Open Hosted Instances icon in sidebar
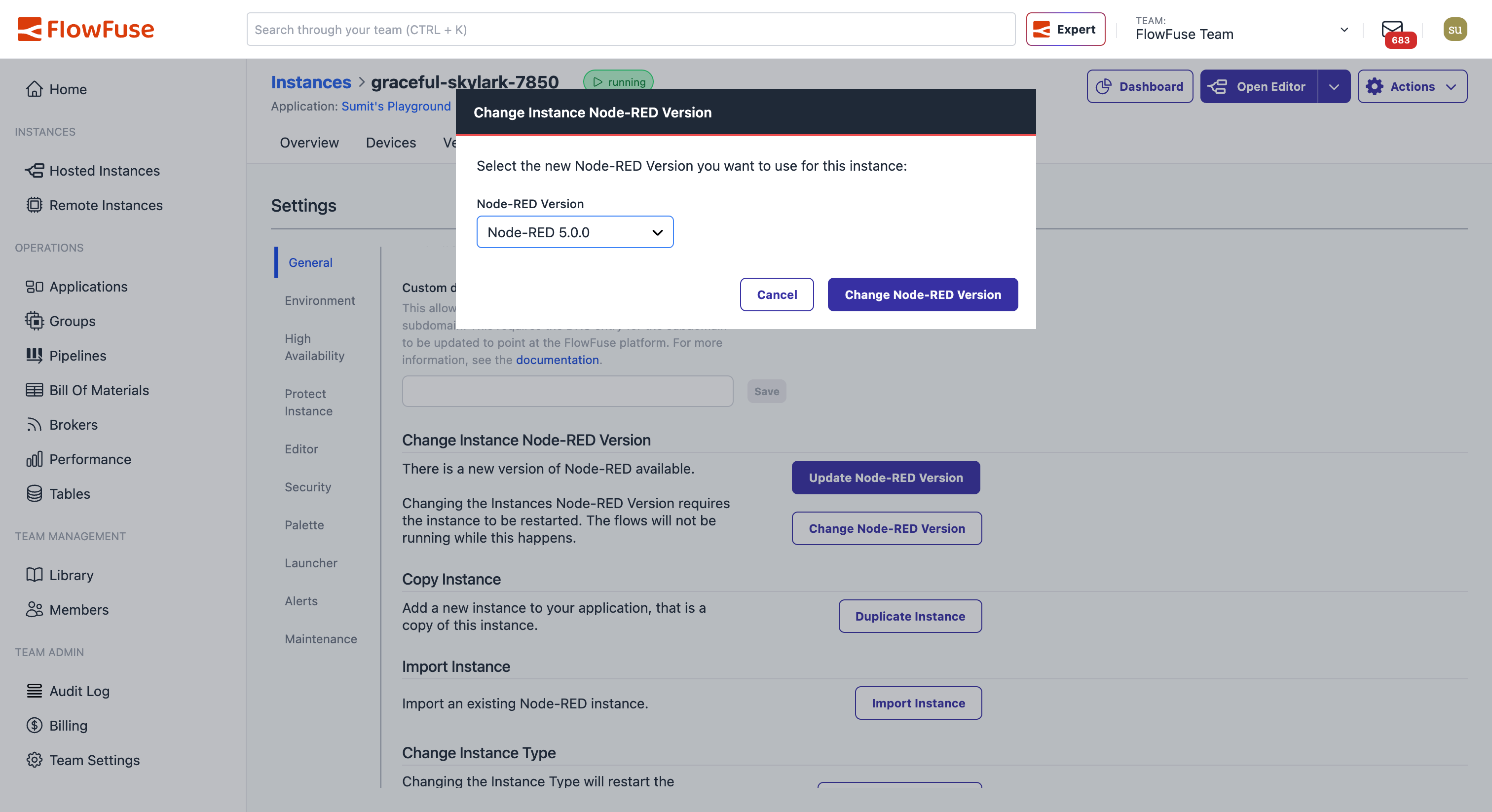Screen dimensions: 1492x812 [x=34, y=170]
